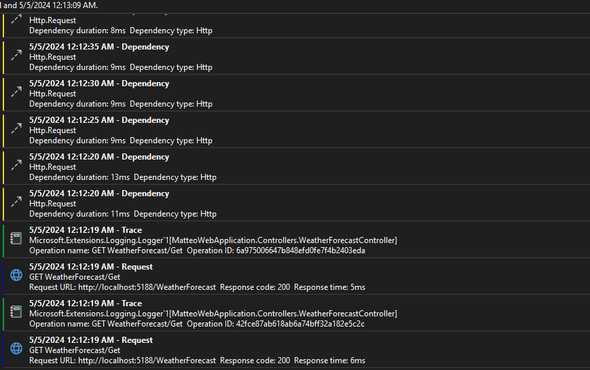Click "GET WeatherForecast/Get" line above 5ms response
The image size is (590, 370).
point(75,277)
